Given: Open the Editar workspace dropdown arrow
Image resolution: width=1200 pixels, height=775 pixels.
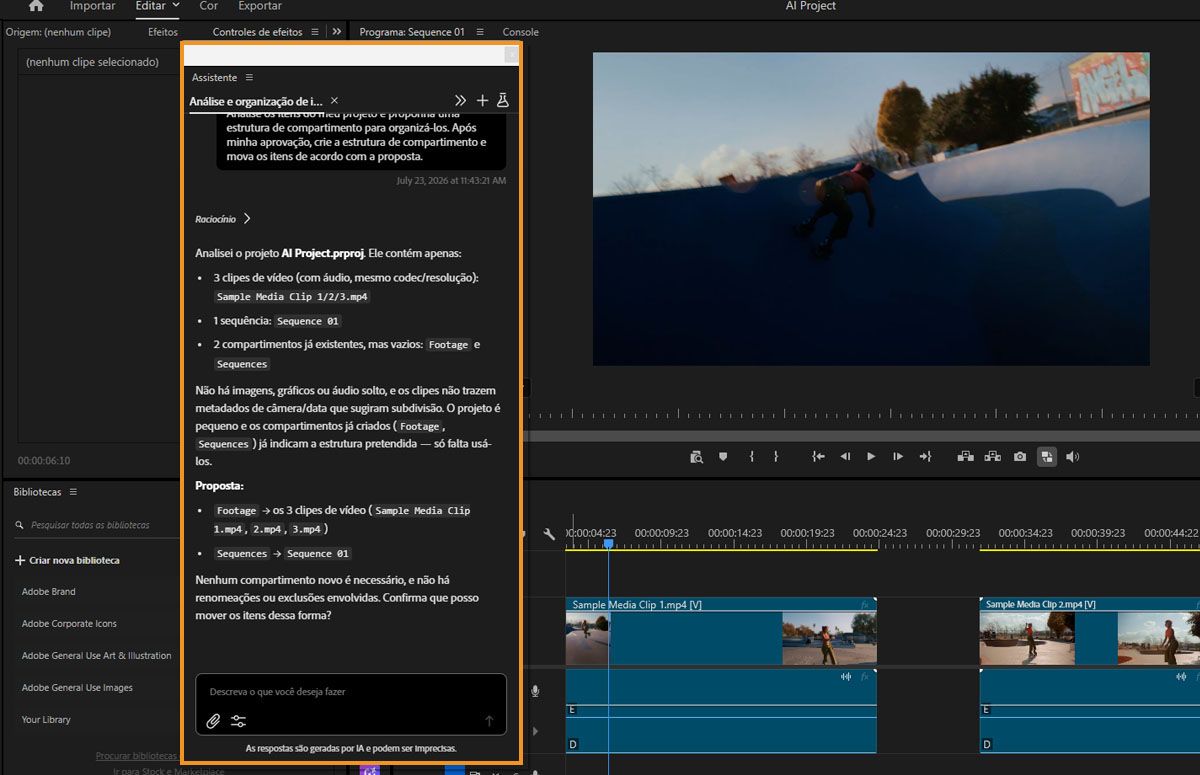Looking at the screenshot, I should (176, 5).
